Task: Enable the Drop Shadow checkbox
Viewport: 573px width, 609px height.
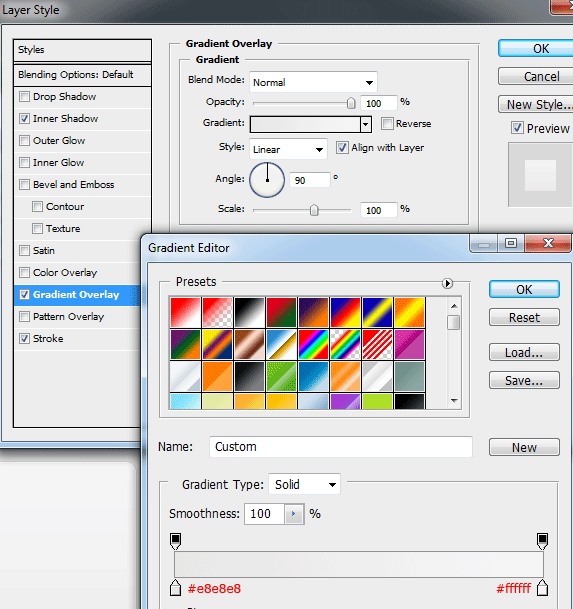Action: [x=24, y=96]
